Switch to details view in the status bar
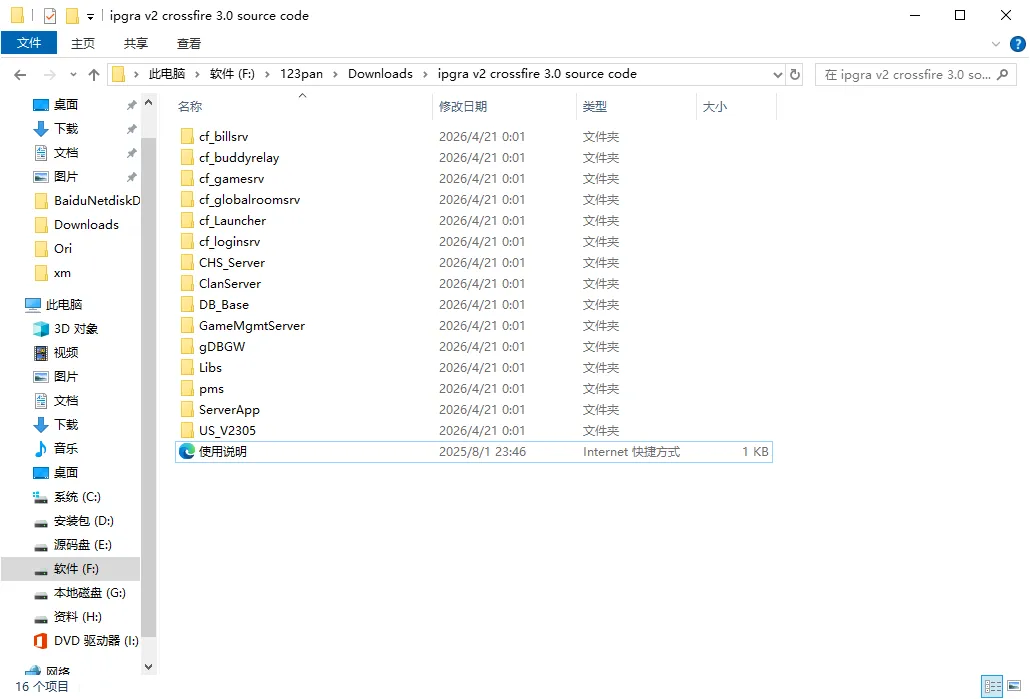Image resolution: width=1030 pixels, height=699 pixels. (992, 686)
